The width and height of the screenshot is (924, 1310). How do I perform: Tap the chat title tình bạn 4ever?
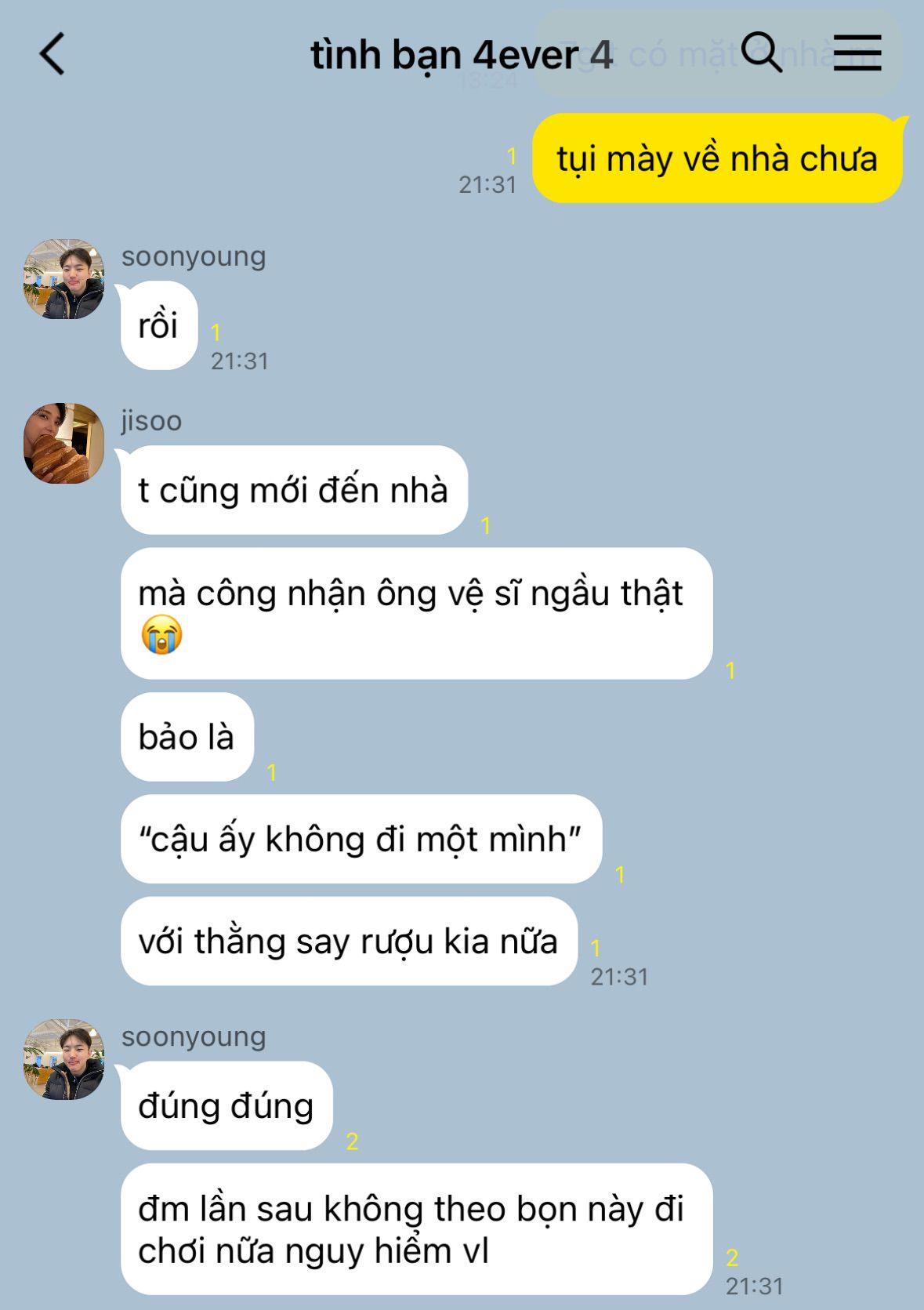click(x=444, y=56)
